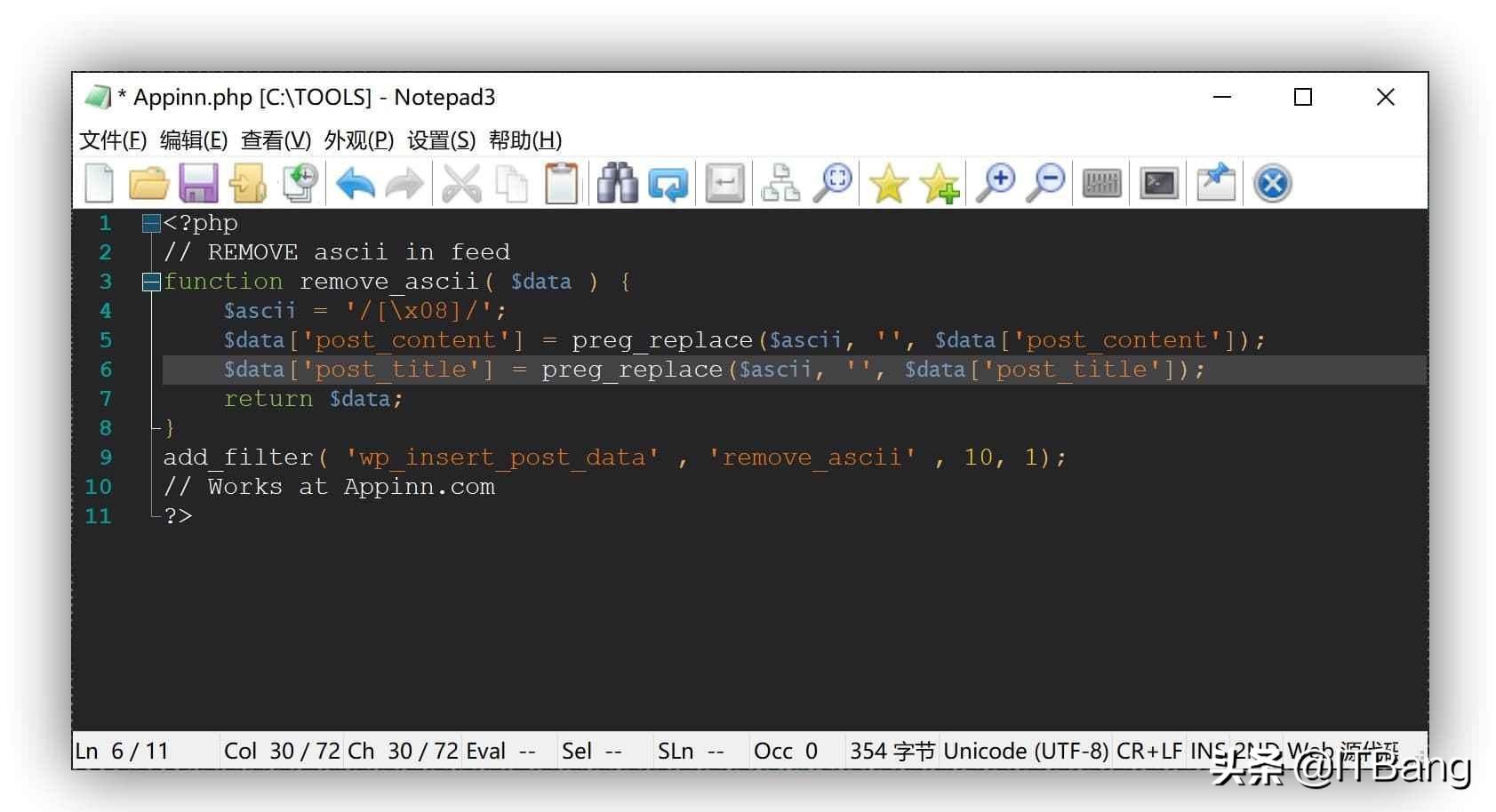Paste from the clipboard icon
Viewport: 1496px width, 812px height.
click(562, 183)
